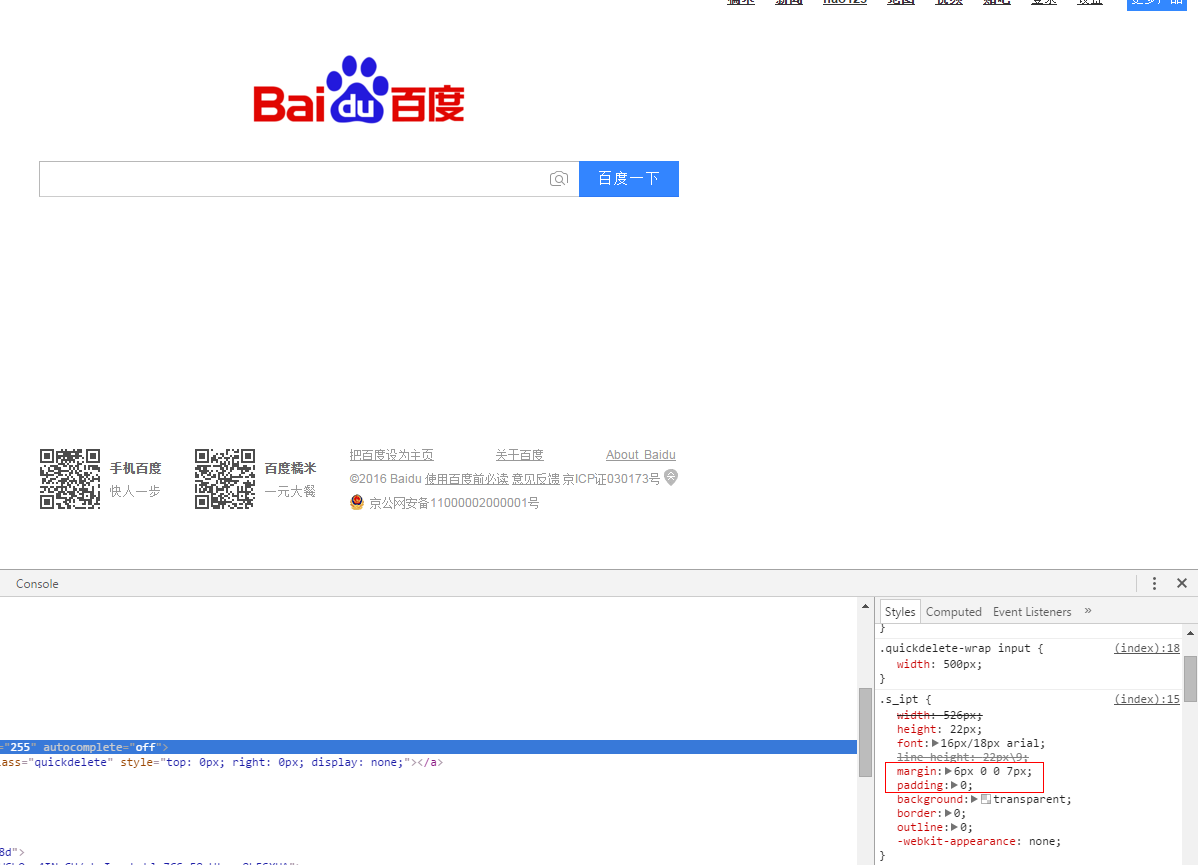Click the Styles pane scroll-up arrow
1198x865 pixels.
click(1190, 633)
